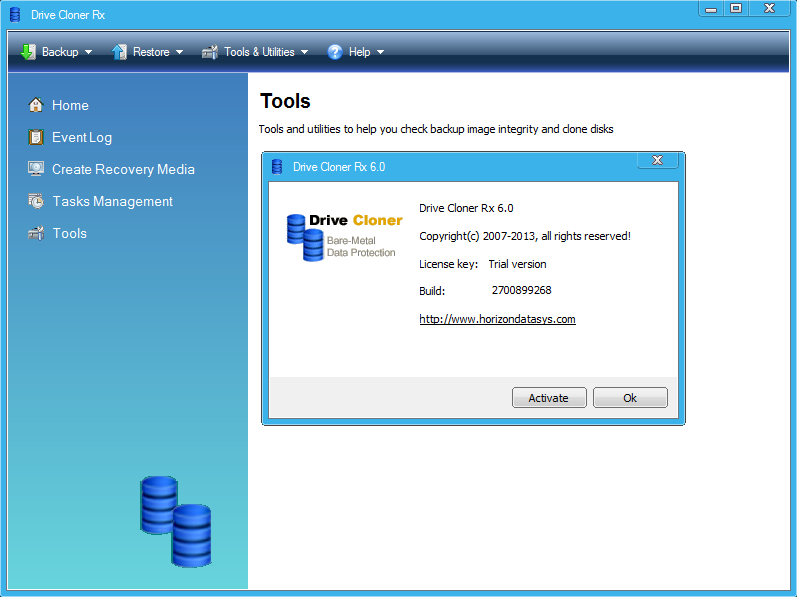
Task: Expand the Backup dropdown arrow
Action: pos(88,52)
